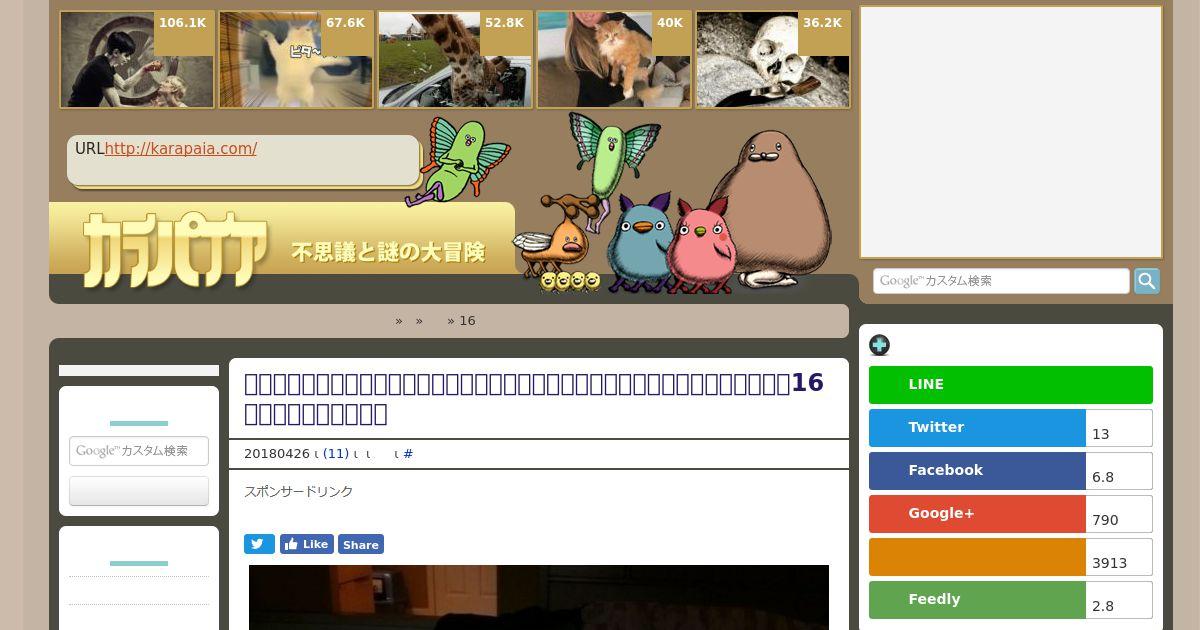
Task: Click the small Twitter bird tweet button
Action: (259, 544)
